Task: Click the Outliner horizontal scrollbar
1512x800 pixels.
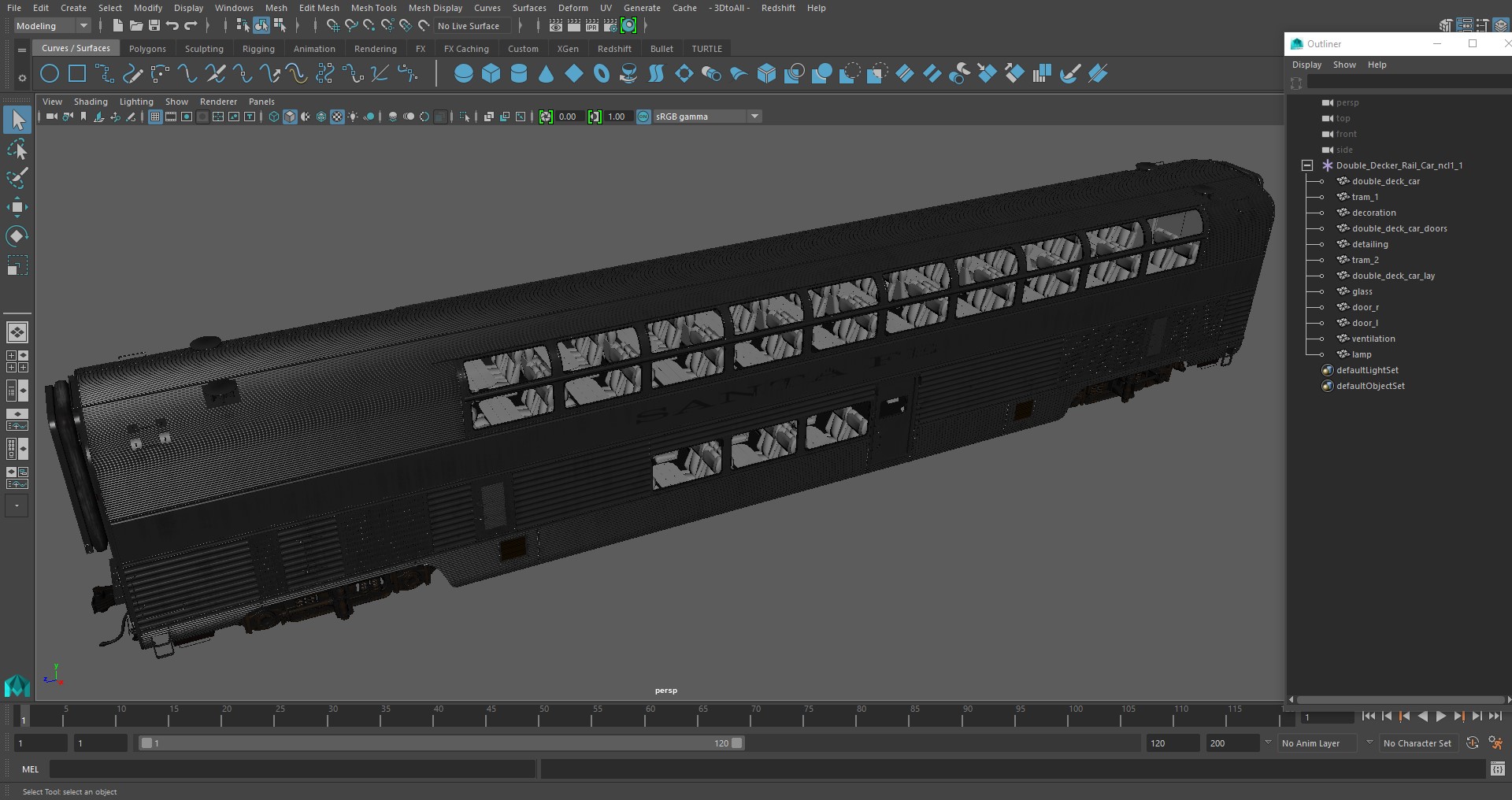Action: coord(1400,699)
